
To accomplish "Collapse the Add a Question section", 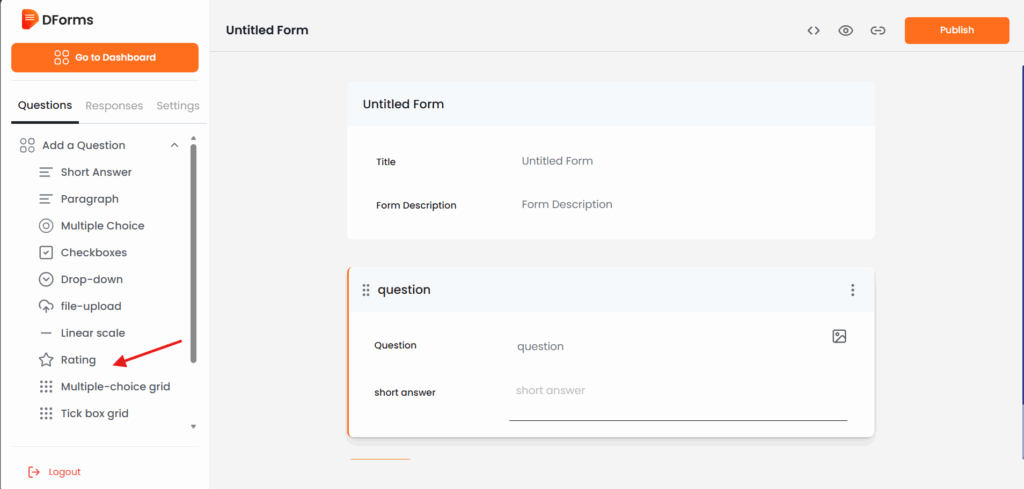I will pyautogui.click(x=174, y=145).
